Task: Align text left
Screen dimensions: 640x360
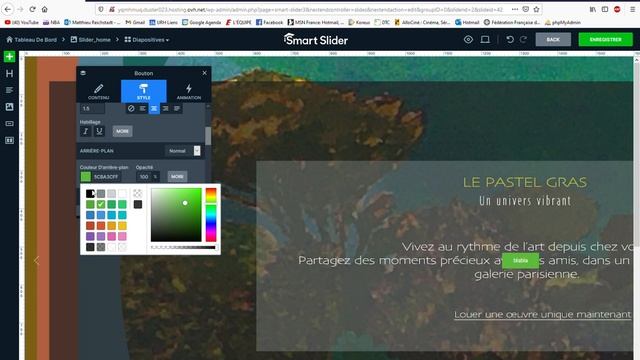Action: pos(142,109)
